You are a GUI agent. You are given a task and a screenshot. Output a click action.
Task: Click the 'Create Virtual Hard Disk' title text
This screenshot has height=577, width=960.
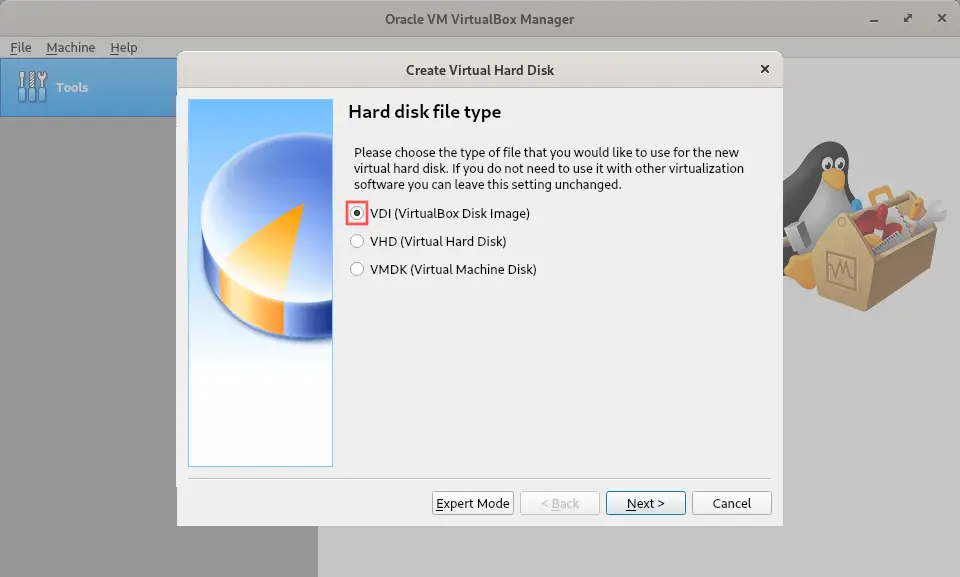tap(479, 70)
